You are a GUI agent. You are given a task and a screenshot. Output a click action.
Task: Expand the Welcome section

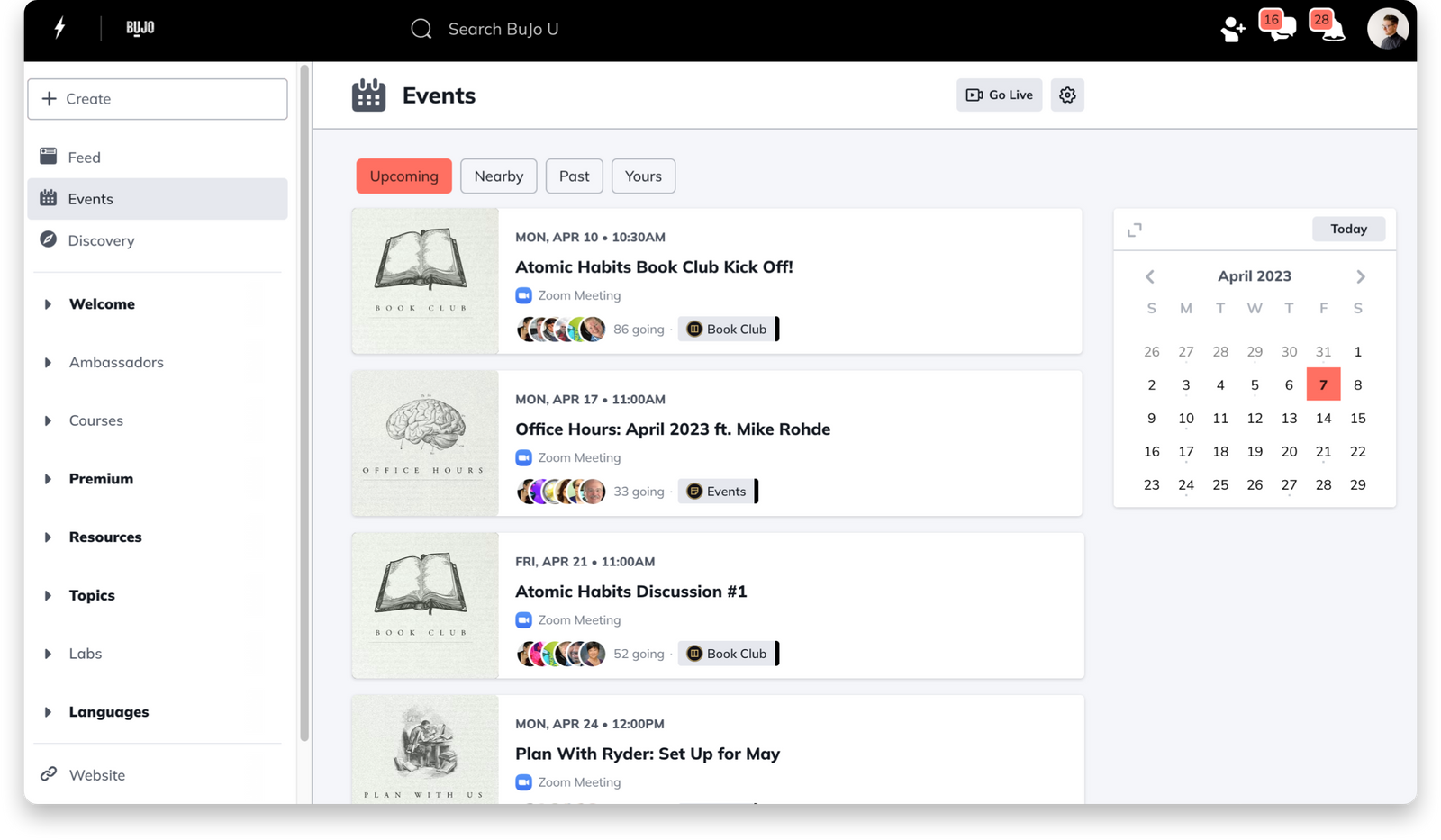point(49,304)
